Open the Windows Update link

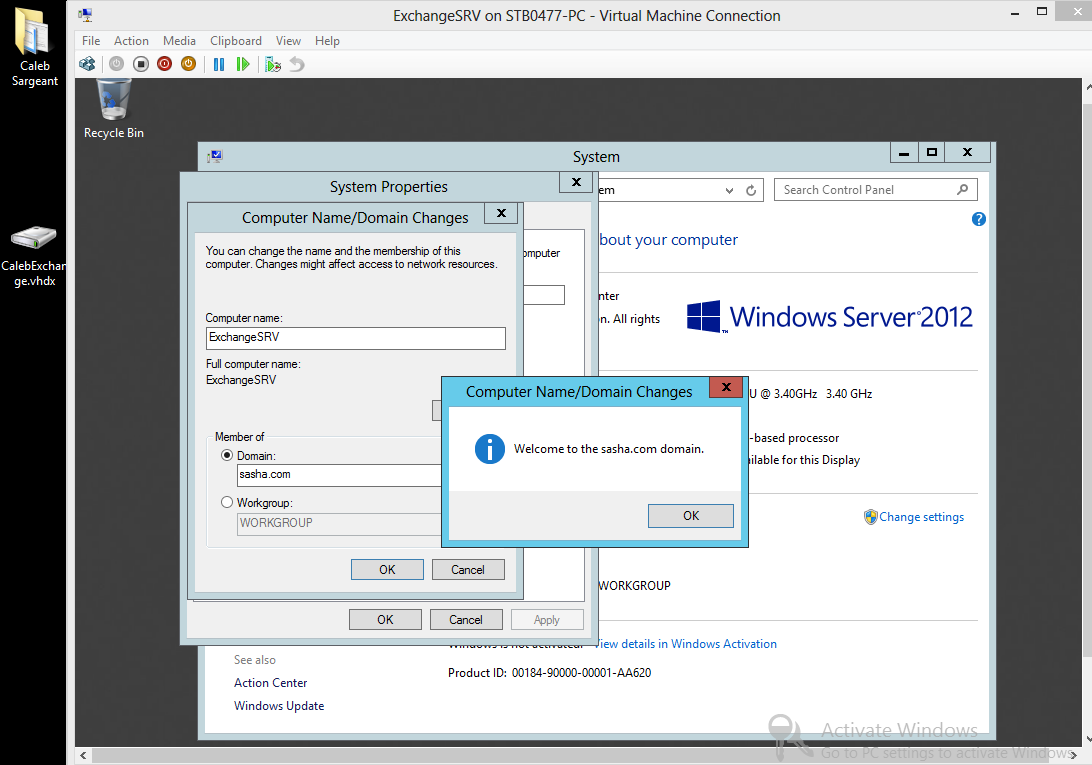279,706
